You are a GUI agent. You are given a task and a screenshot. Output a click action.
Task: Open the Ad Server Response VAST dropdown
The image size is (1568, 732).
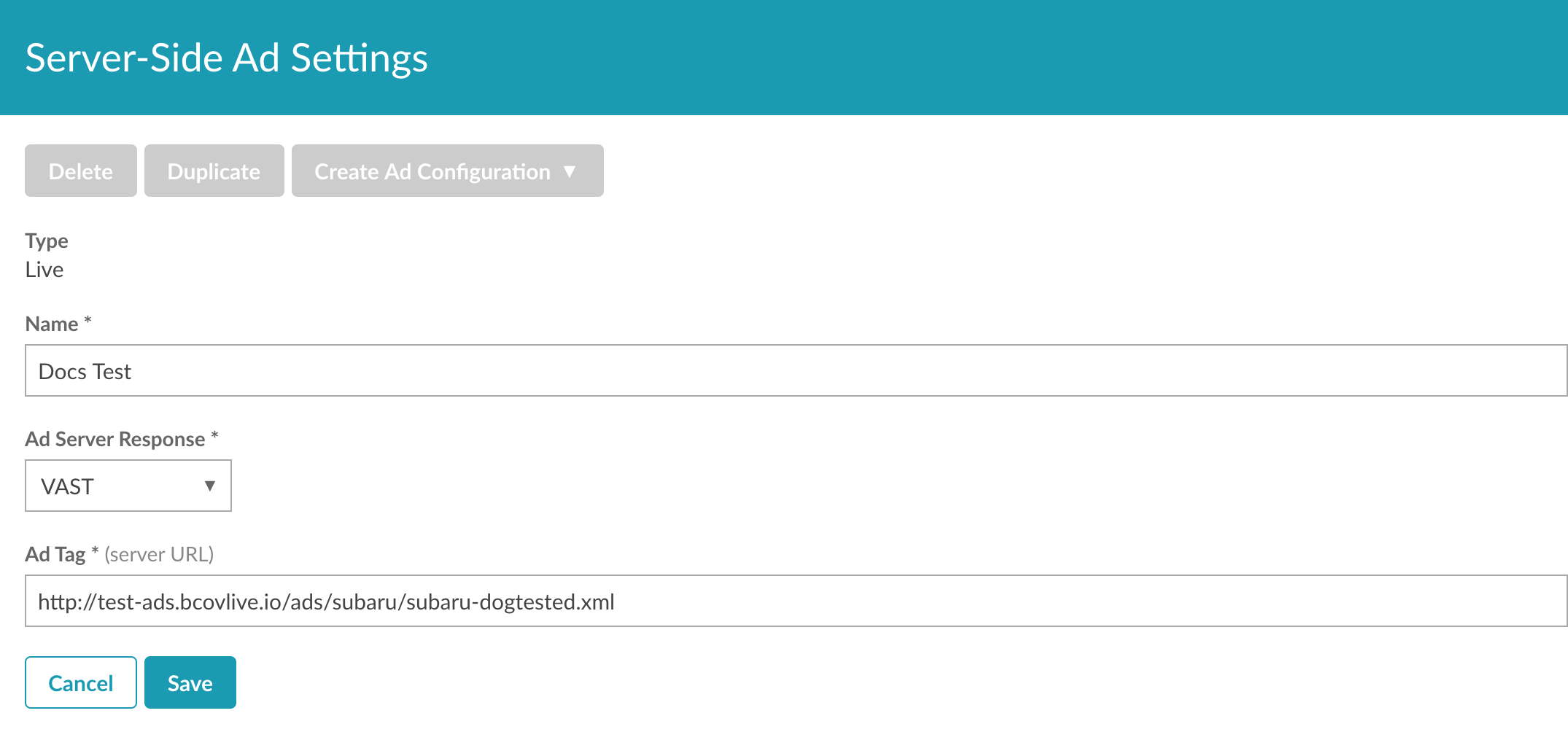tap(128, 486)
